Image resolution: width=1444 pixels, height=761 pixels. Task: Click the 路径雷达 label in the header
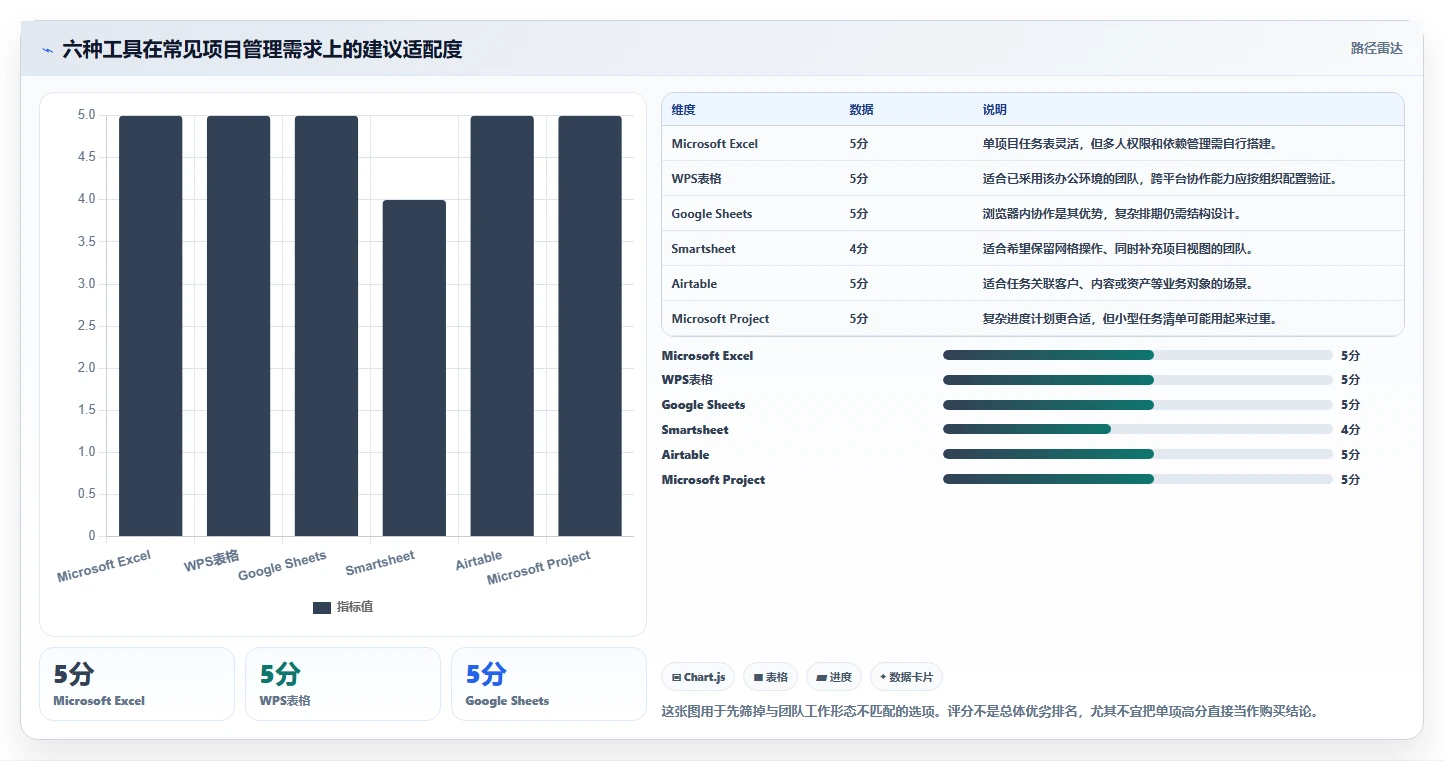(1377, 48)
